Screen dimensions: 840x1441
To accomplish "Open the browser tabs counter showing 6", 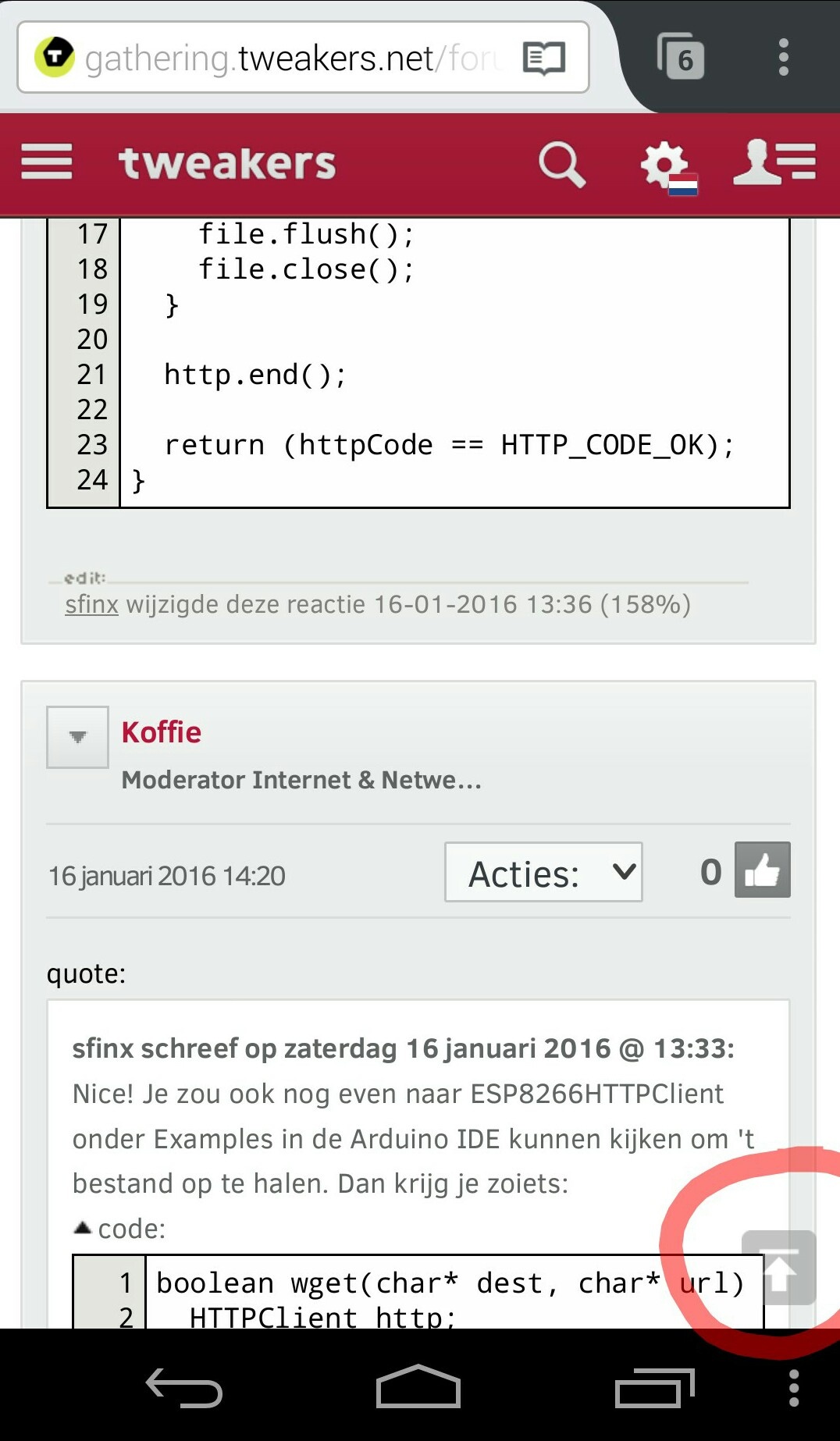I will (681, 58).
